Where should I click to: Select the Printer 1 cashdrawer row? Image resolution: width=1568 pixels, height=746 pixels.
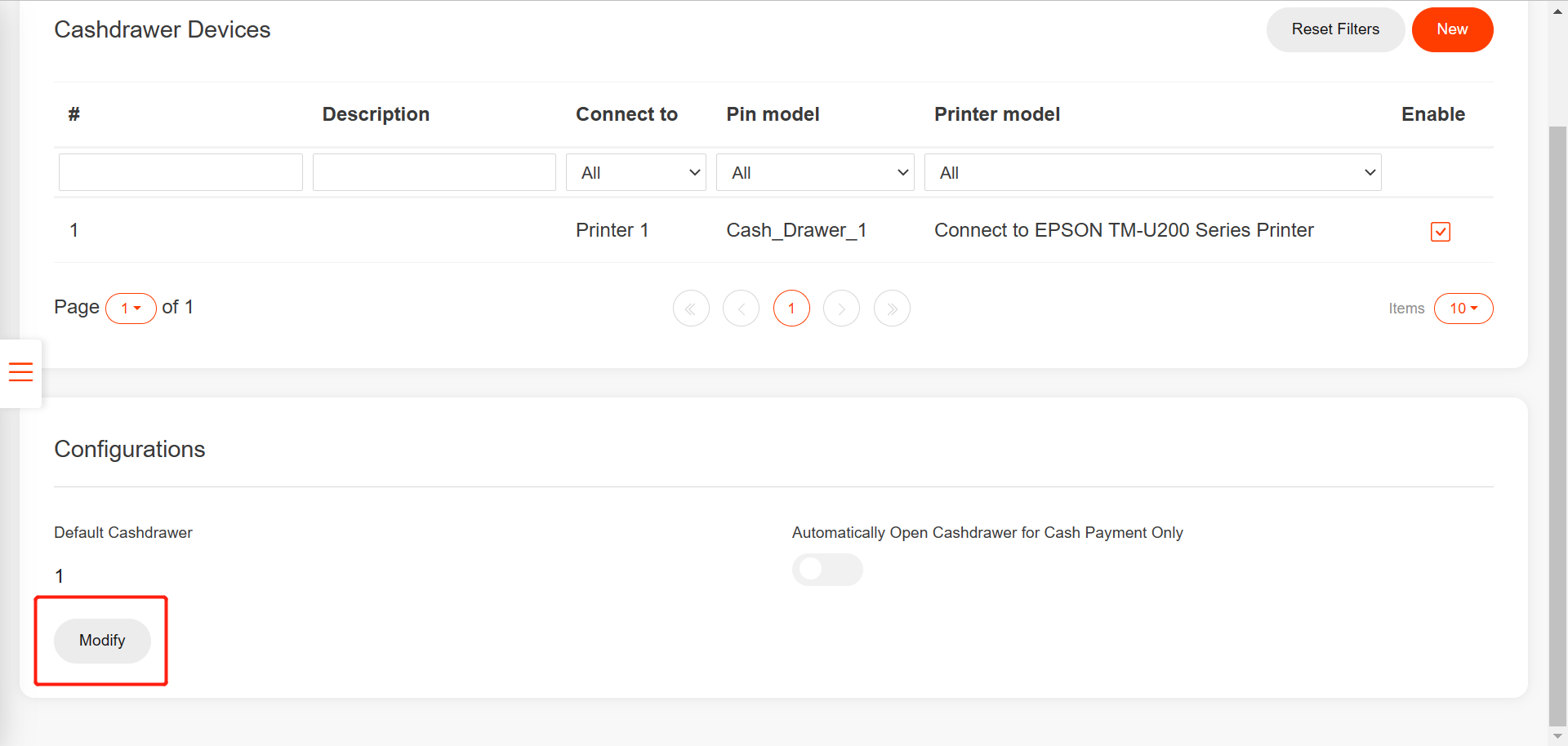click(612, 231)
